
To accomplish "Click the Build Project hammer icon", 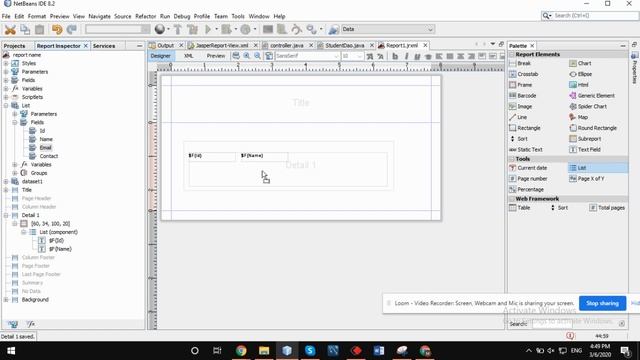I will tap(178, 29).
